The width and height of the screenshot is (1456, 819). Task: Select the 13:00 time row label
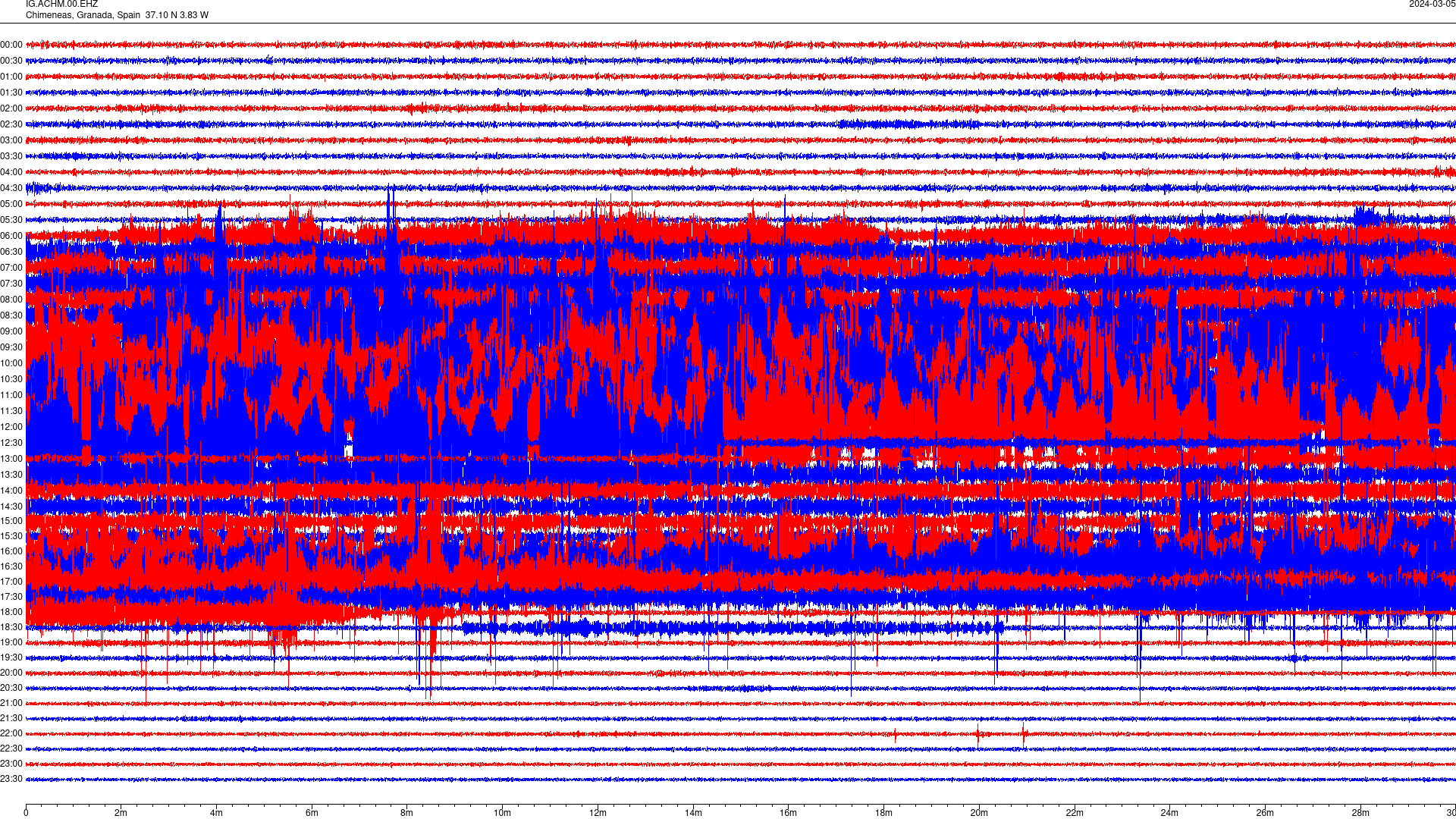pyautogui.click(x=11, y=459)
